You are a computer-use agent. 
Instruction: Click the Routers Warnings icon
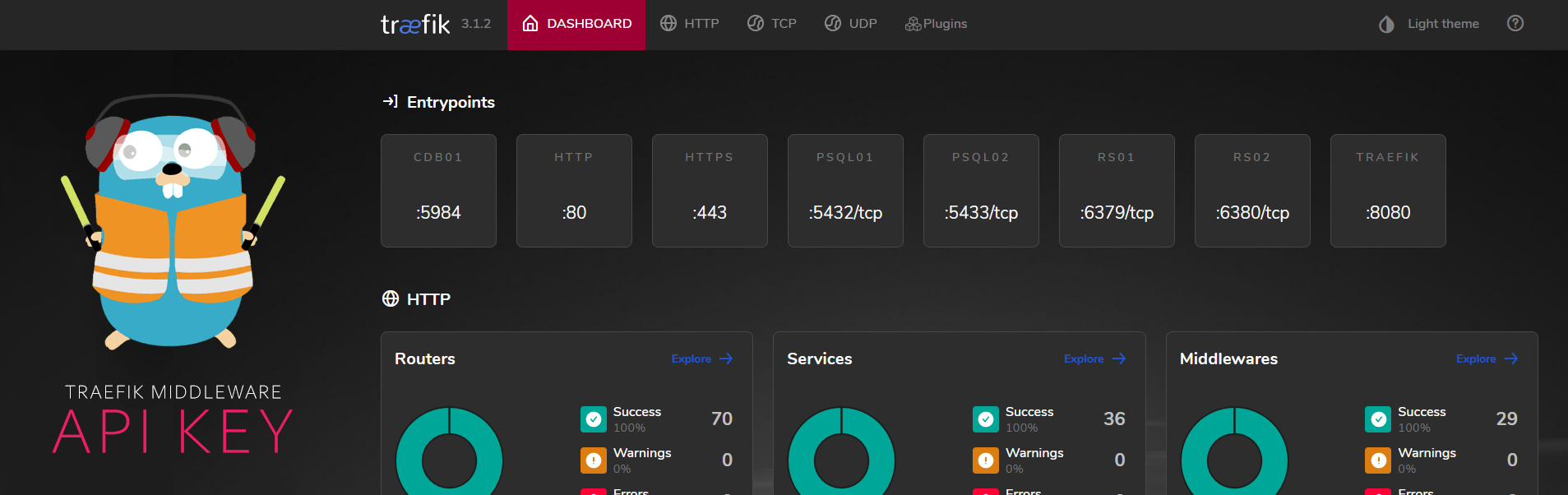[x=594, y=460]
